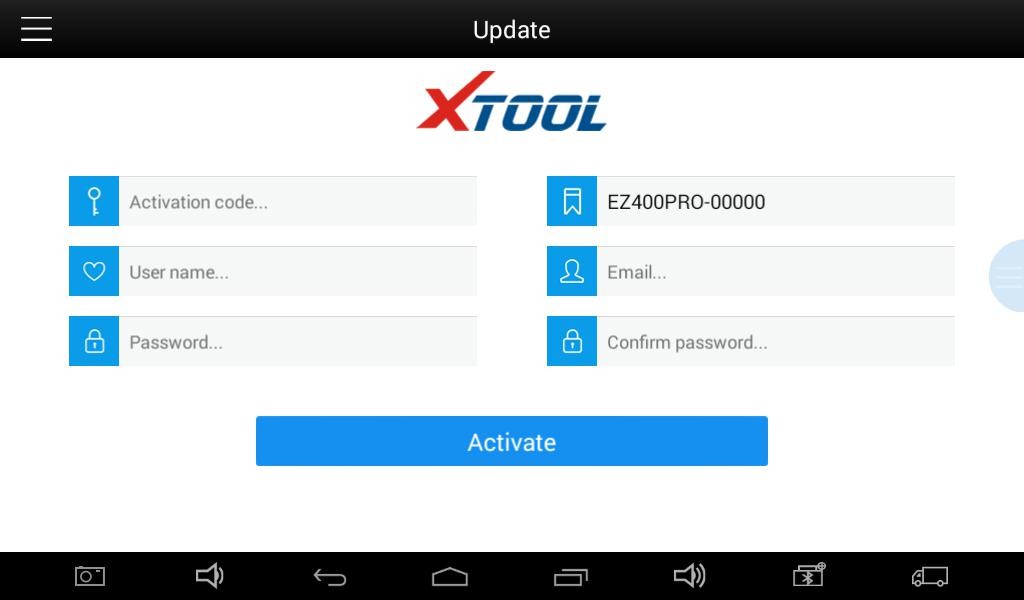Tap the screenshot camera icon
This screenshot has height=600, width=1024.
point(89,576)
